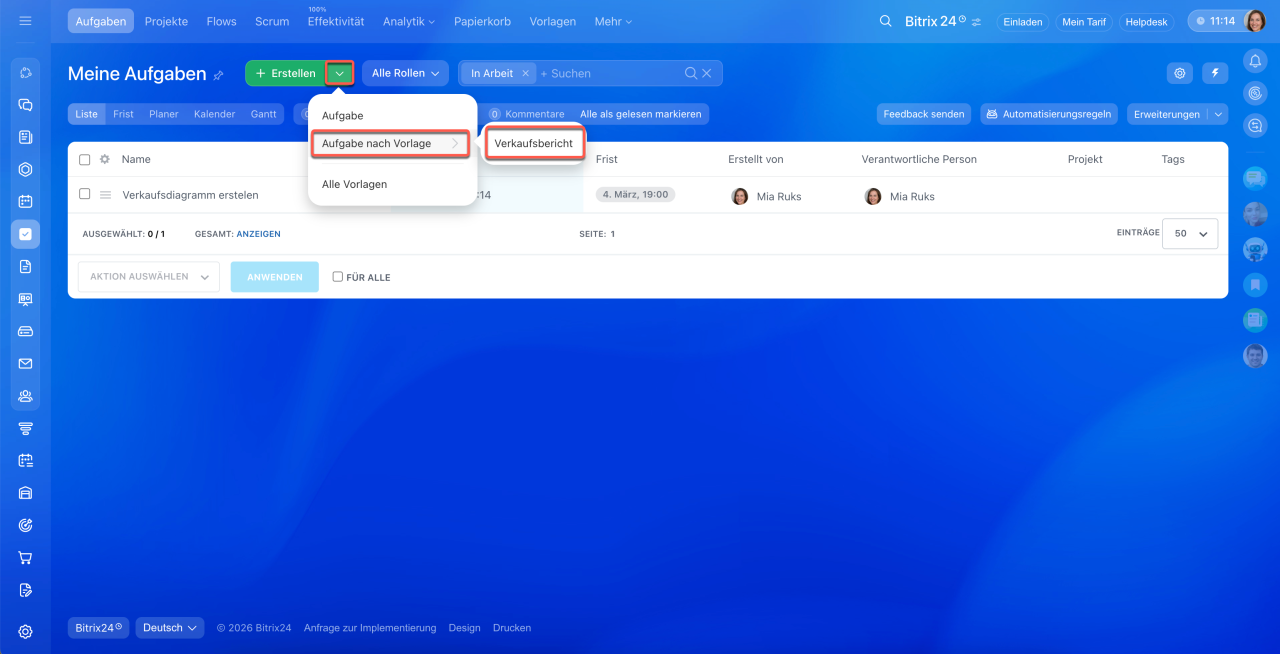
Task: Click the lightning bolt automation icon
Action: (x=1215, y=73)
